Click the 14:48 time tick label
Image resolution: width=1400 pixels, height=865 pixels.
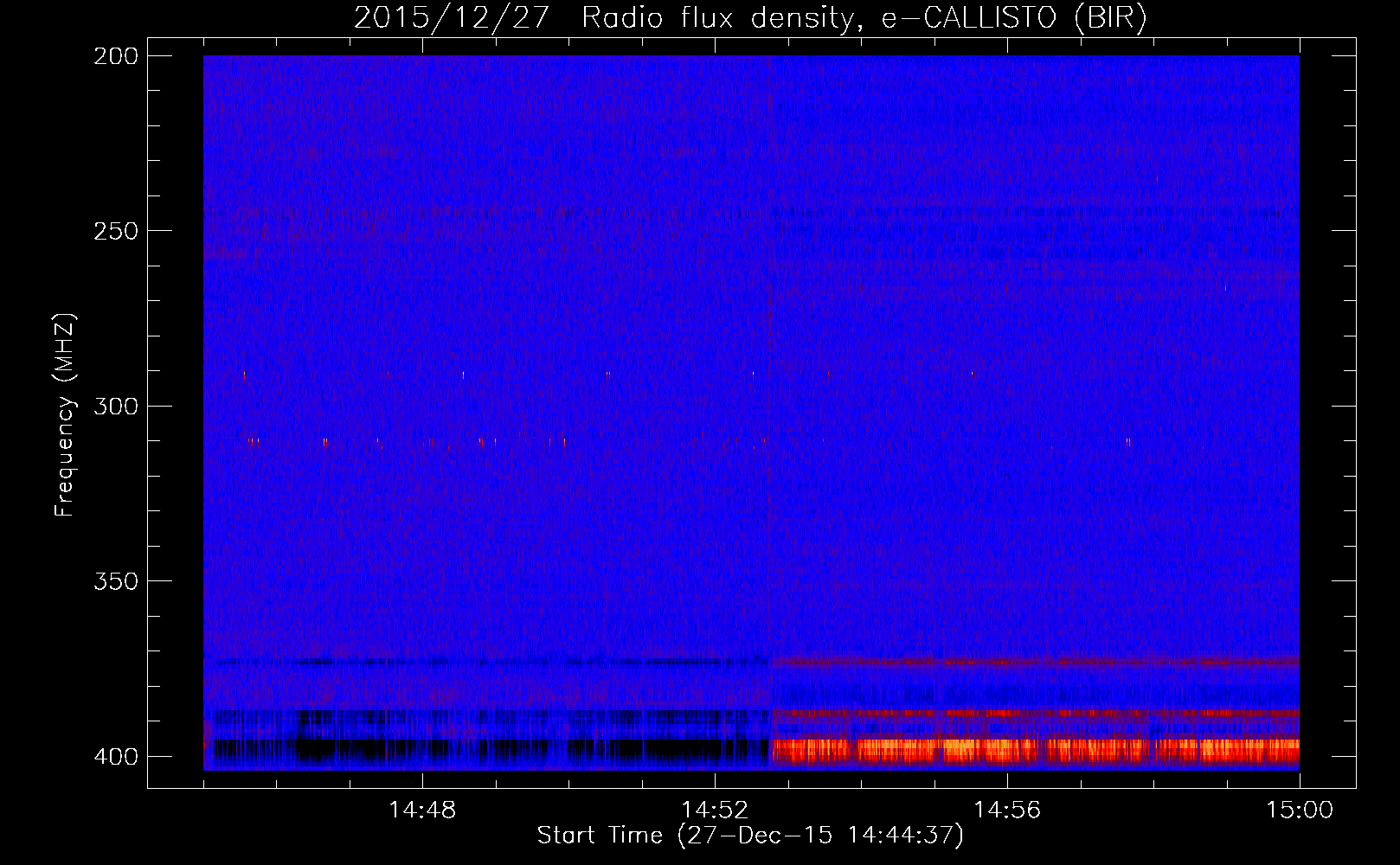(x=422, y=811)
